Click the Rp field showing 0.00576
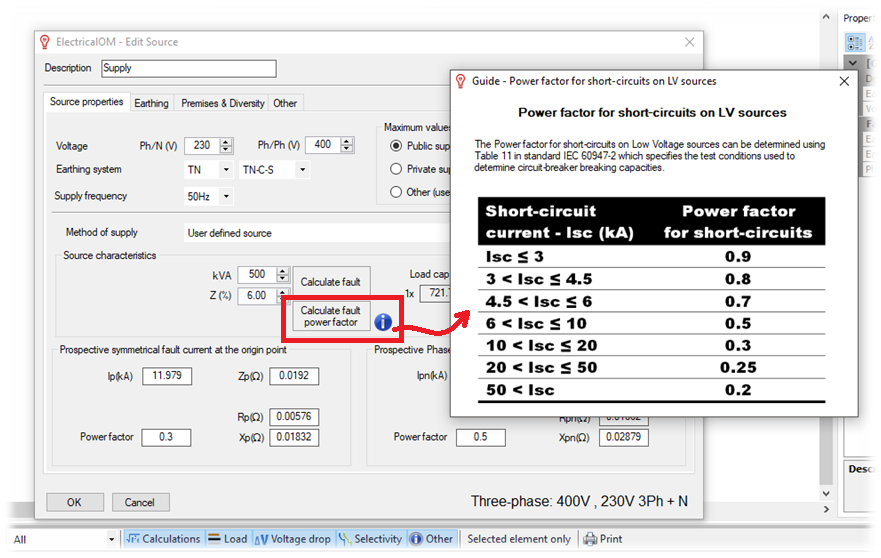Viewport: 881px width, 558px height. [x=294, y=416]
